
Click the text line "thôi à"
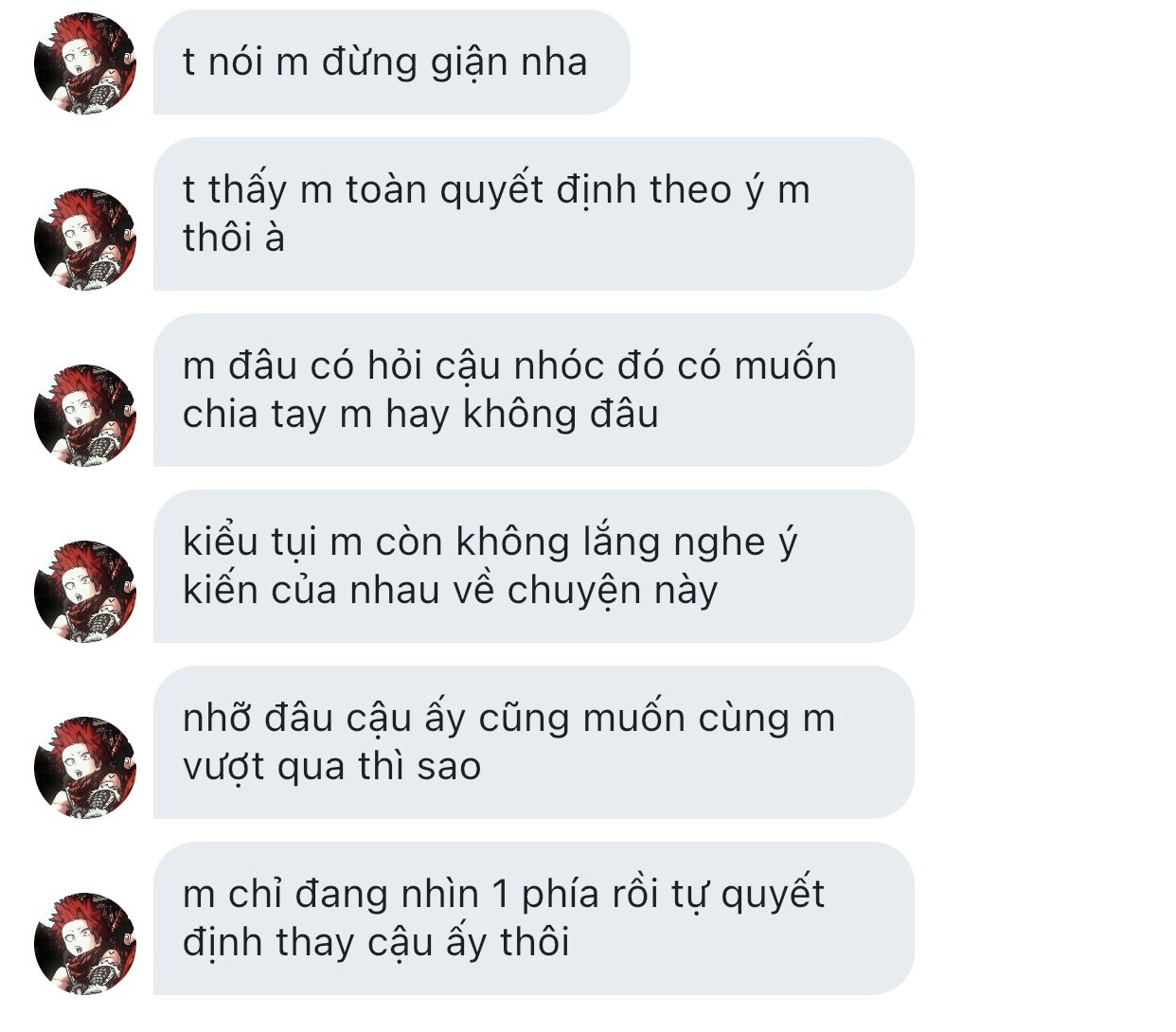[x=234, y=239]
